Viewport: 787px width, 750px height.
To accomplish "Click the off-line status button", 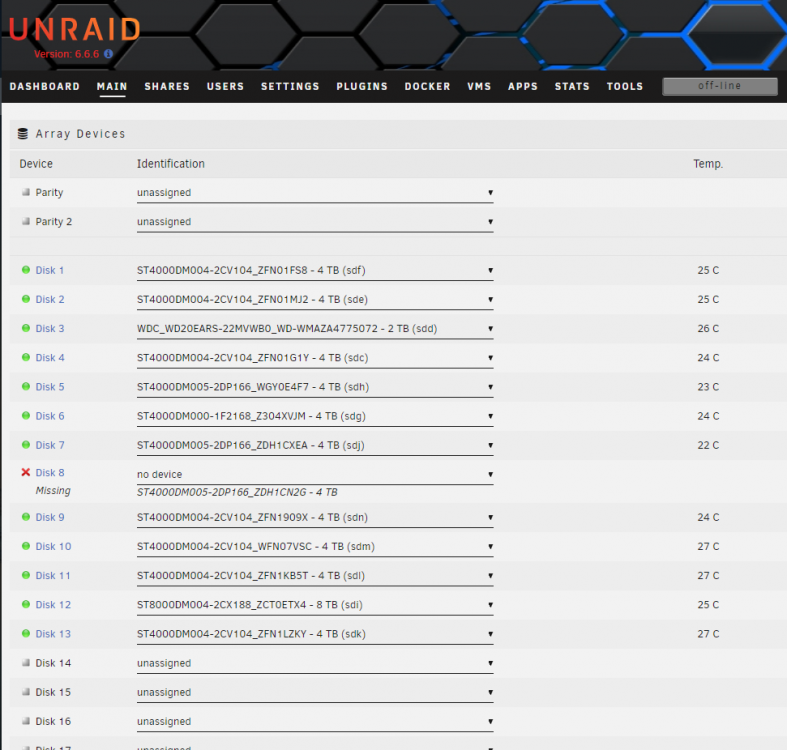I will [x=720, y=86].
